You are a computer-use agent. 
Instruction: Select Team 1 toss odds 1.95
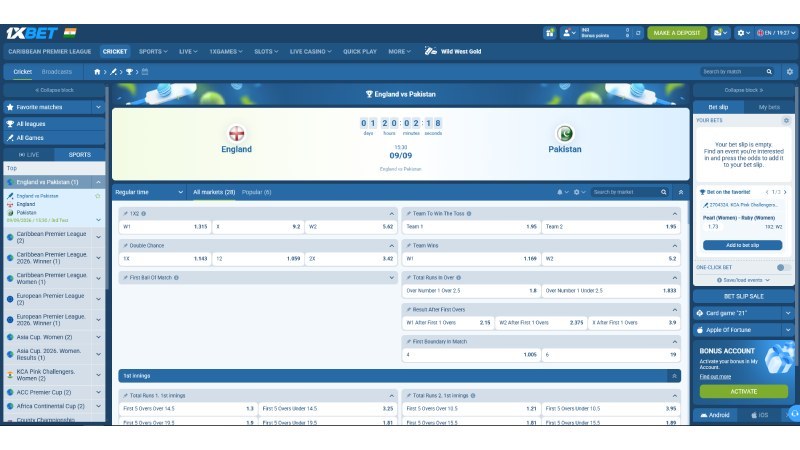click(471, 227)
